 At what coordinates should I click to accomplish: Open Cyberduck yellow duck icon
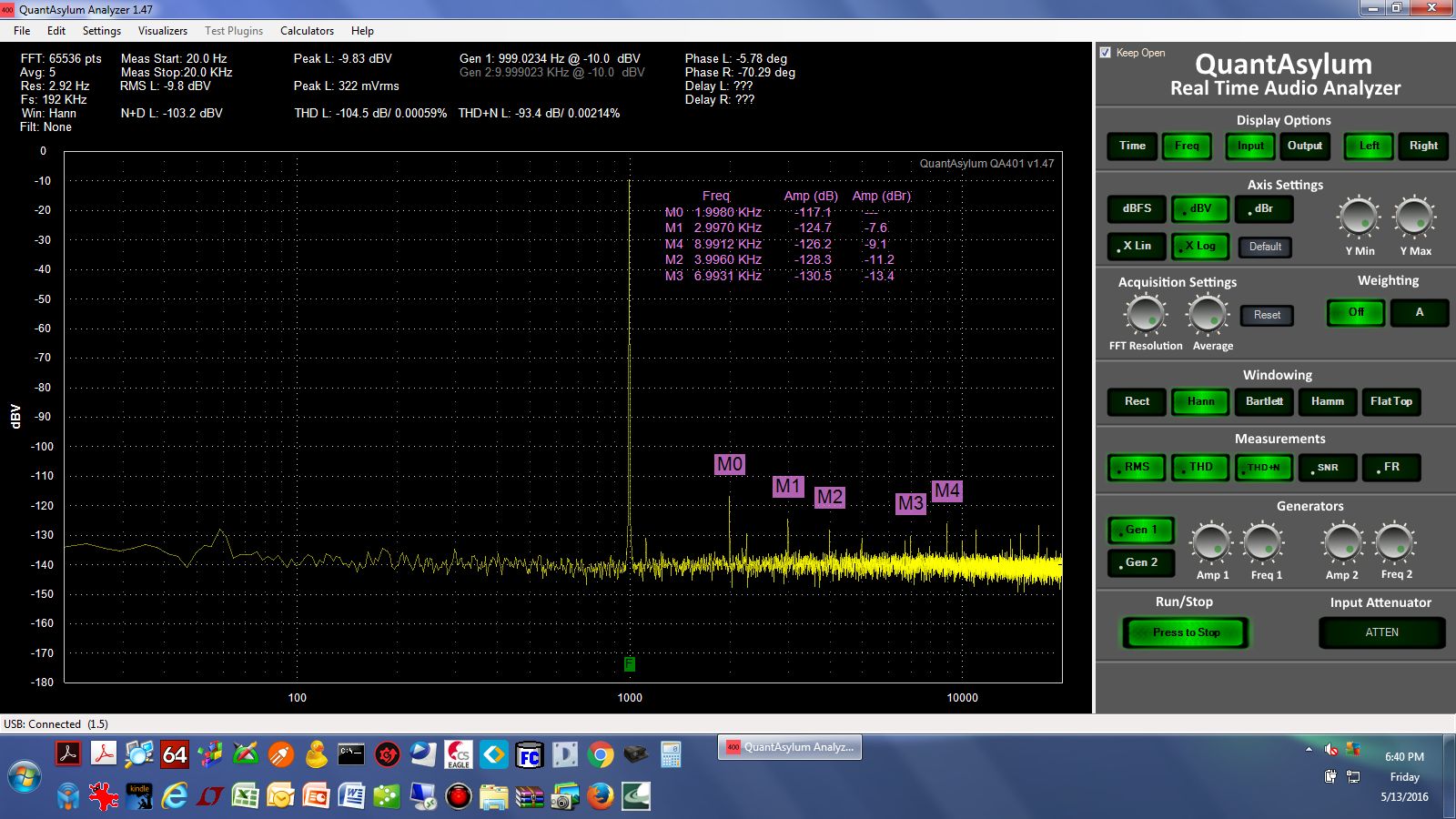[316, 754]
